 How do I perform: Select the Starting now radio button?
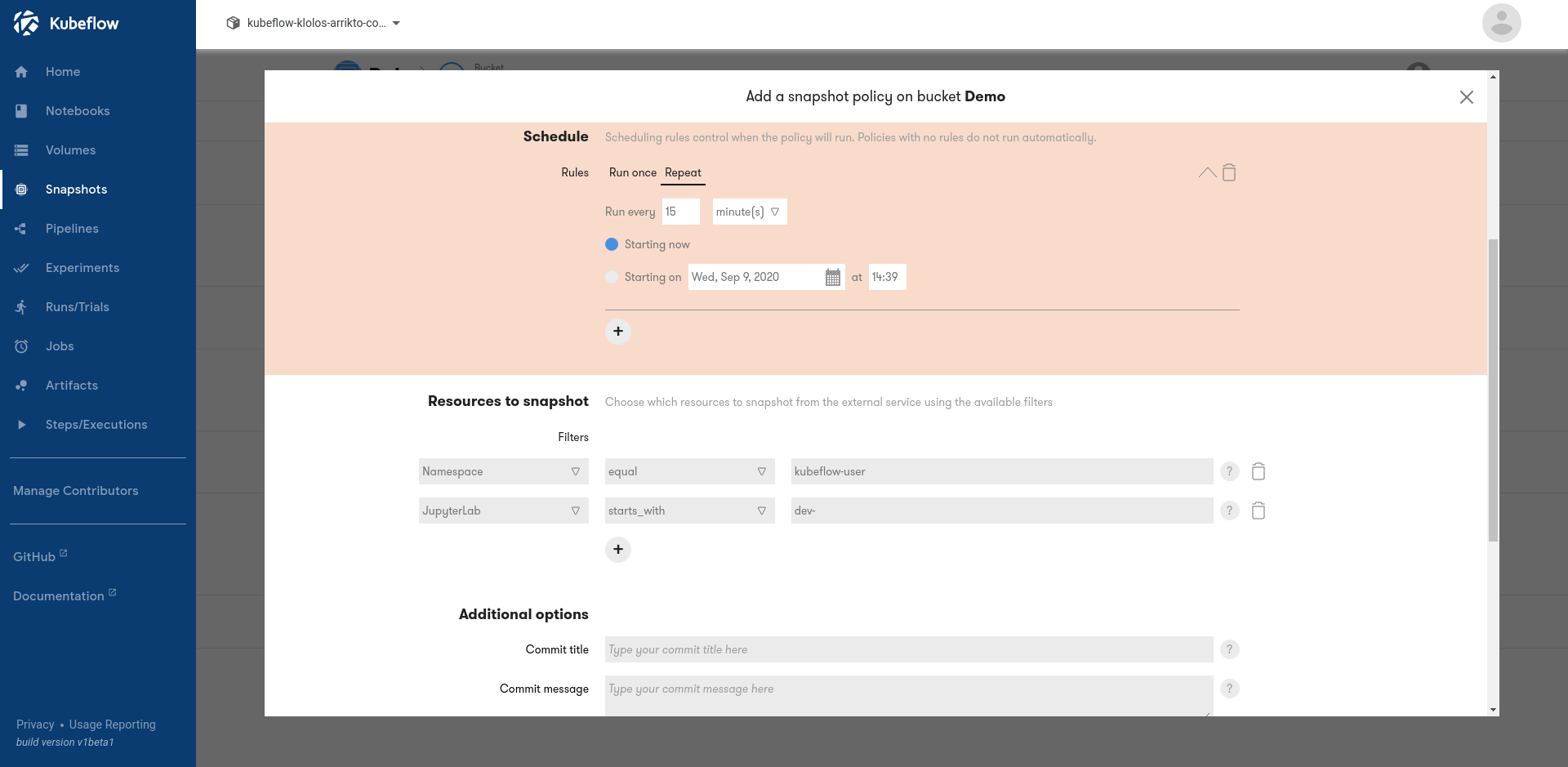tap(612, 244)
